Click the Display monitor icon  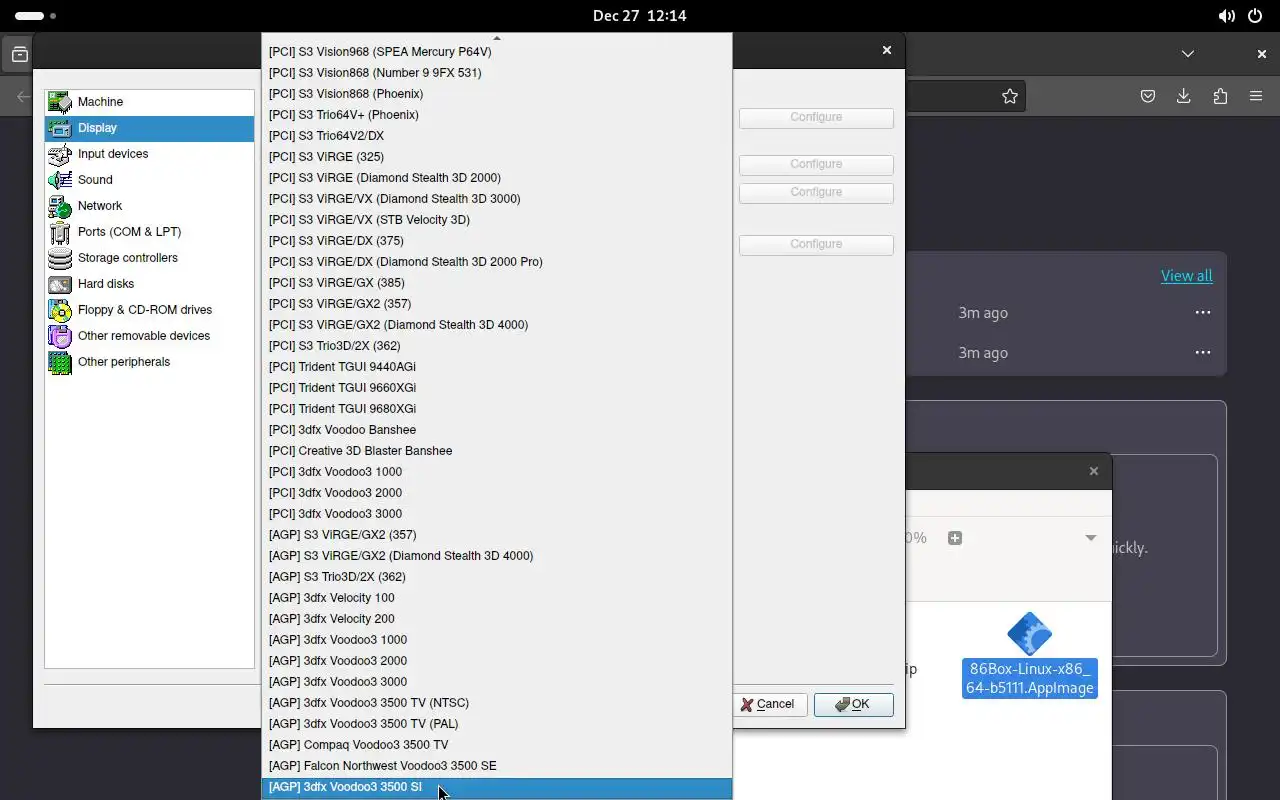[60, 128]
